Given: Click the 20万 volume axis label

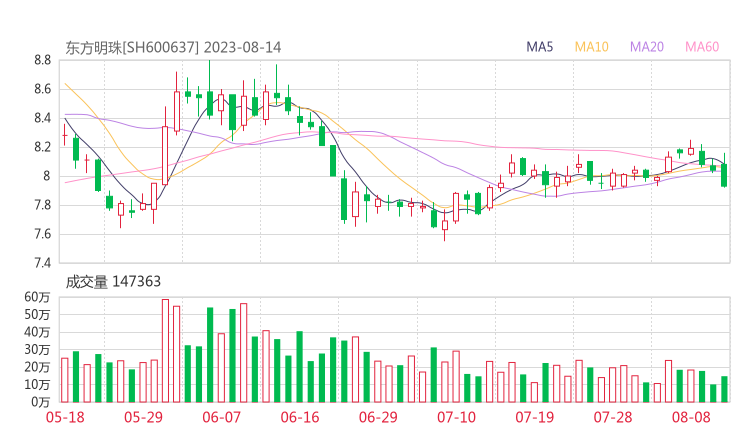Looking at the screenshot, I should (37, 367).
